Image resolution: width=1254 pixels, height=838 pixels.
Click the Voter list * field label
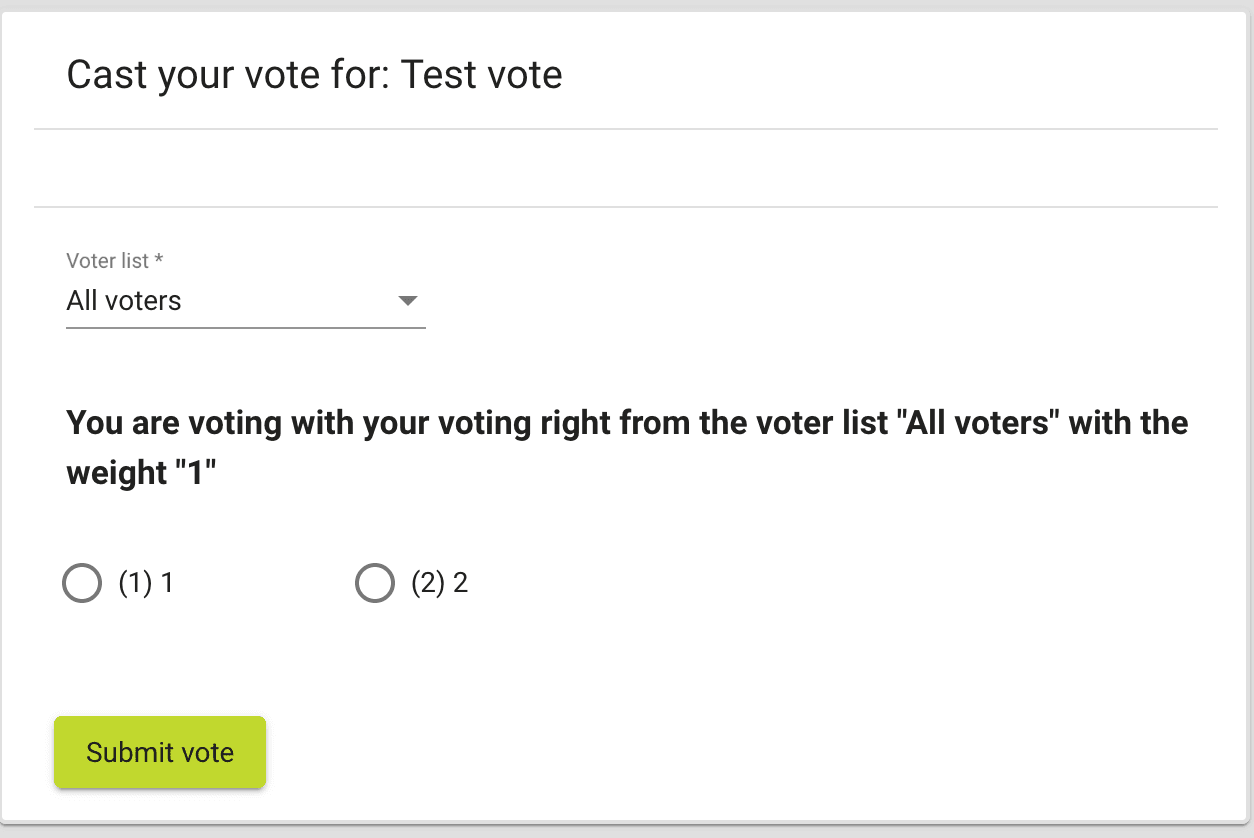point(113,260)
